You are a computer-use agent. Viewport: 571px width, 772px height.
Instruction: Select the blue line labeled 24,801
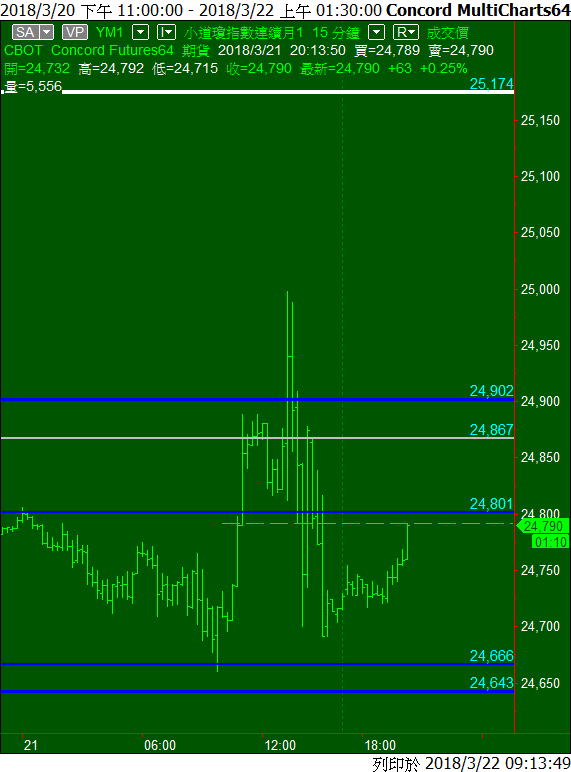coord(257,512)
